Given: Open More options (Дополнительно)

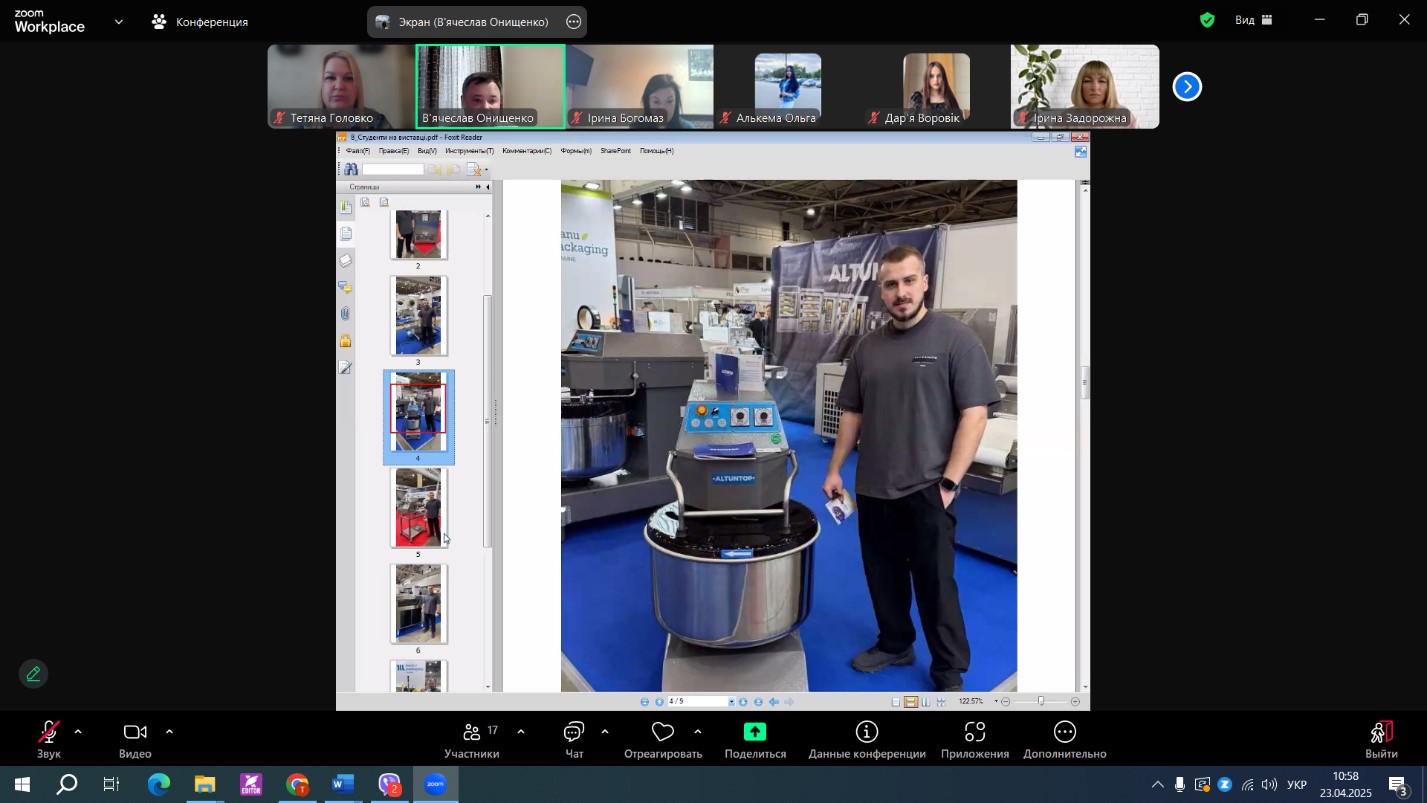Looking at the screenshot, I should [1065, 742].
